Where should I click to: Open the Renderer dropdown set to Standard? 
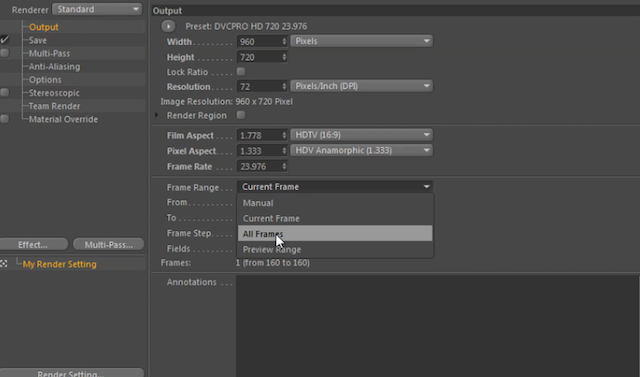[x=97, y=9]
